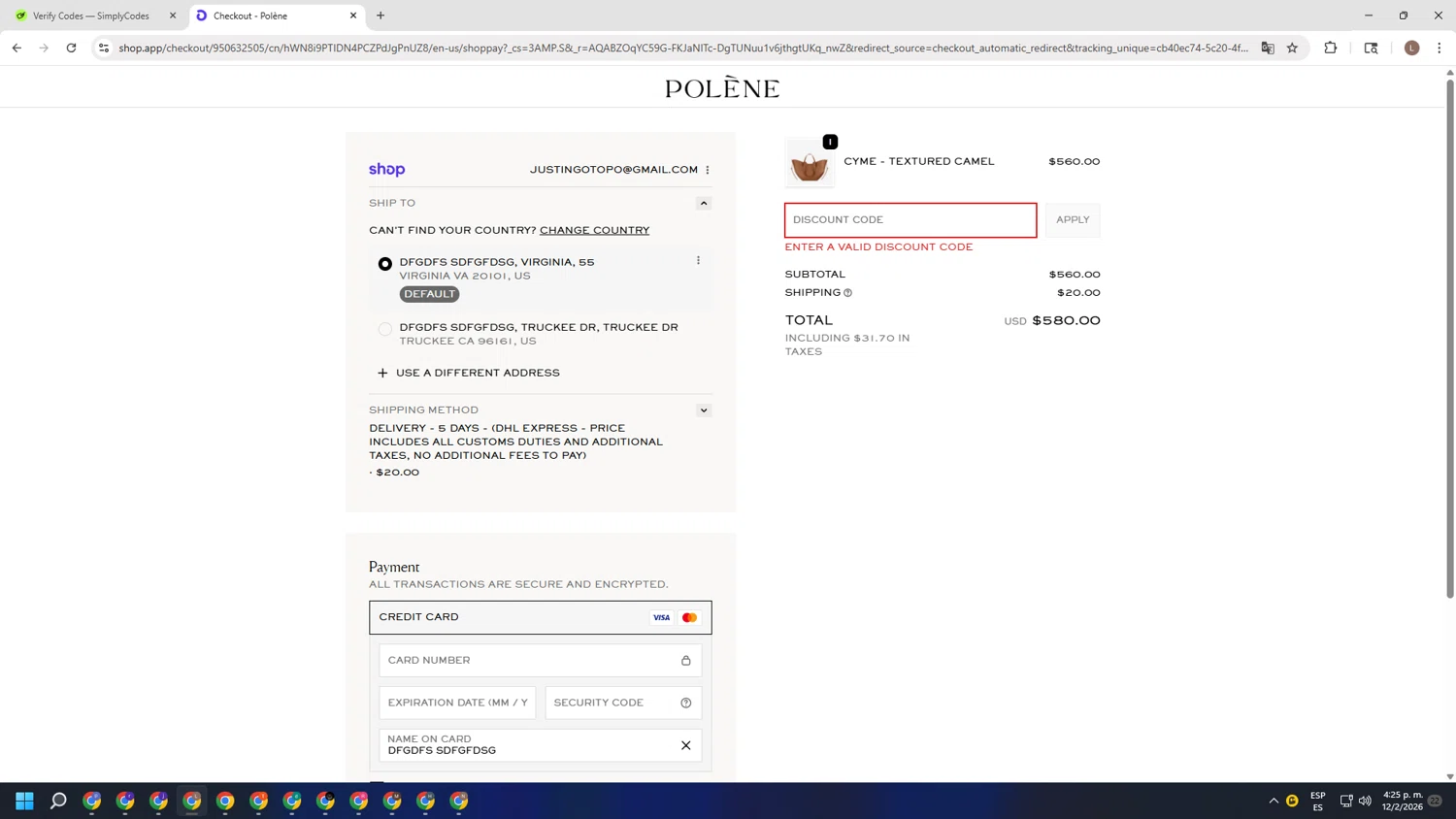Click the Visa card icon
Screen dimensions: 1456x819
(661, 617)
